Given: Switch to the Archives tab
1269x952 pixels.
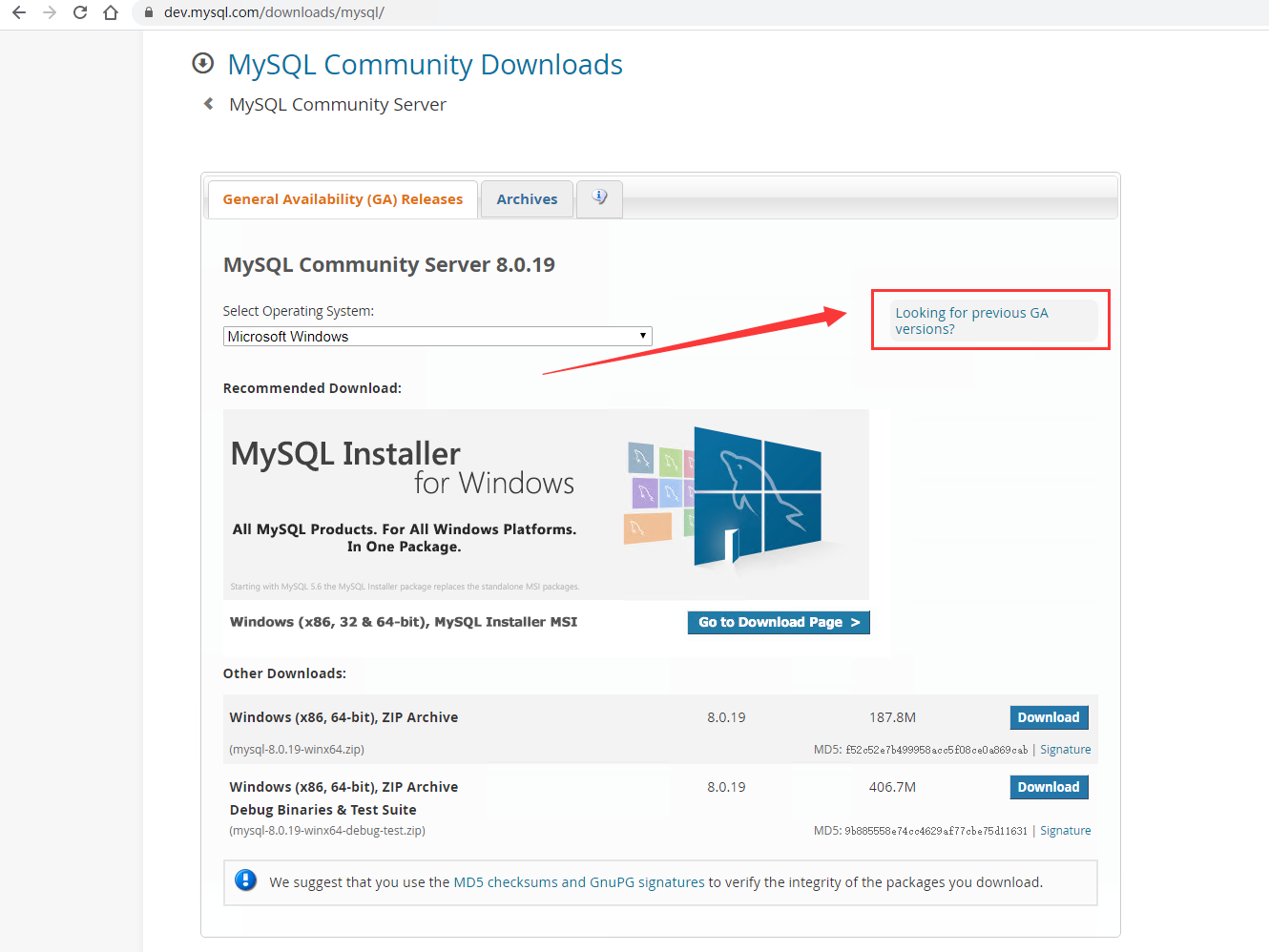Looking at the screenshot, I should click(527, 199).
